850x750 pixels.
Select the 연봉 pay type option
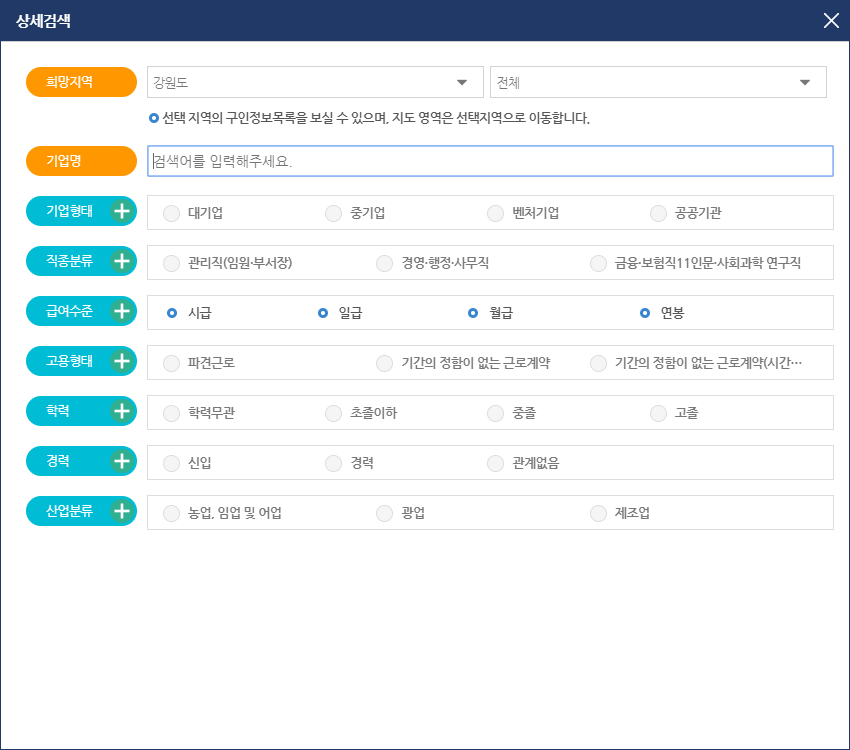(644, 311)
